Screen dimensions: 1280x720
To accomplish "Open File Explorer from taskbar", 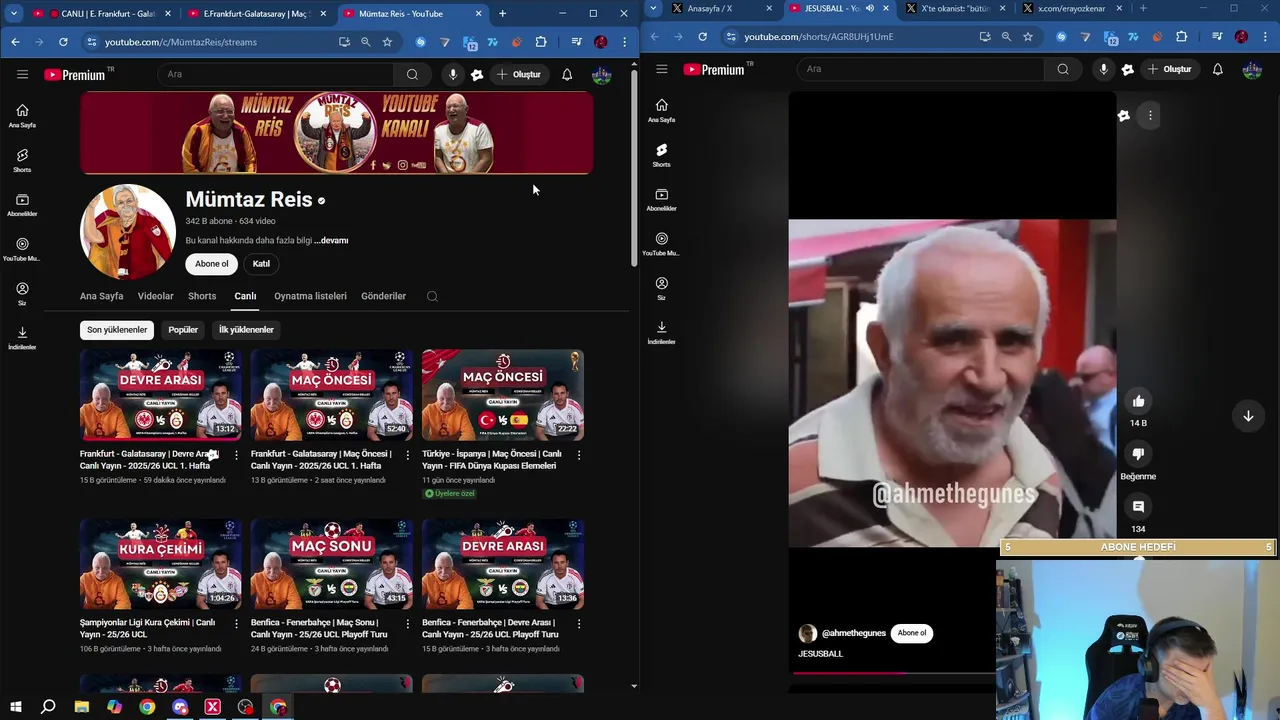I will [81, 707].
